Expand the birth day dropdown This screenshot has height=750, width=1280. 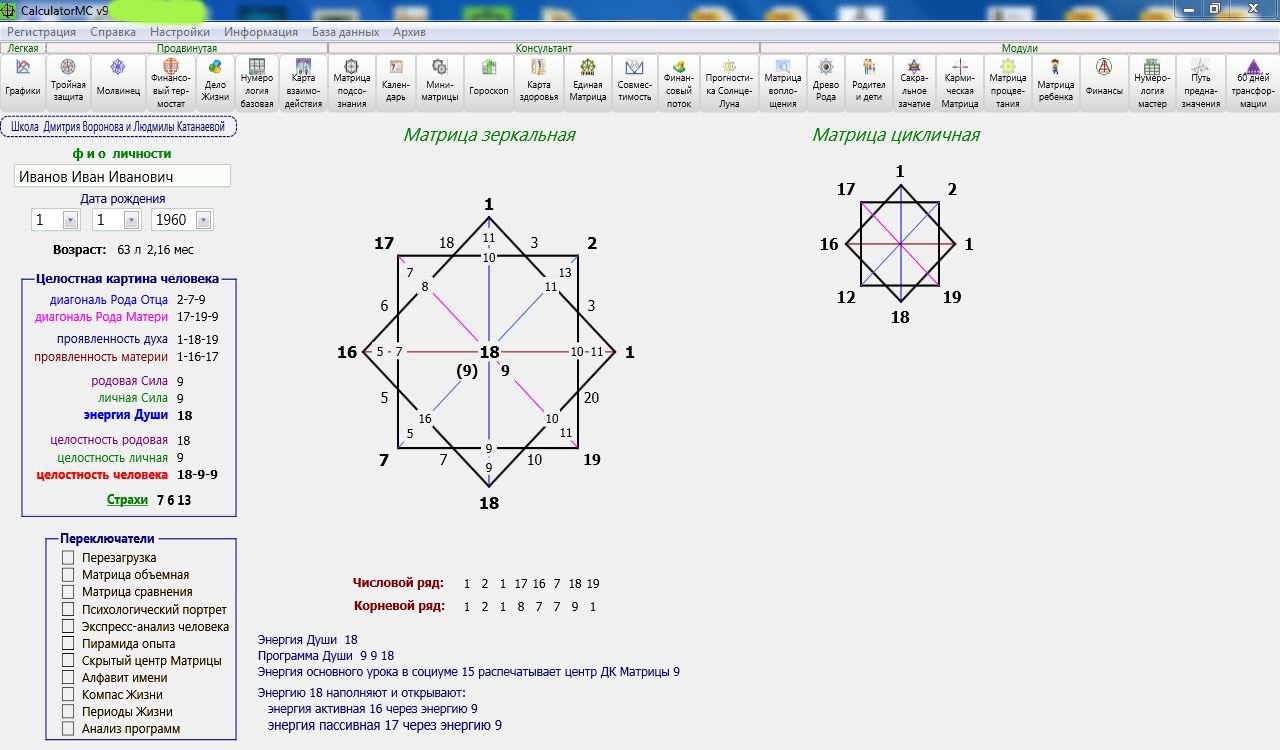pyautogui.click(x=70, y=220)
